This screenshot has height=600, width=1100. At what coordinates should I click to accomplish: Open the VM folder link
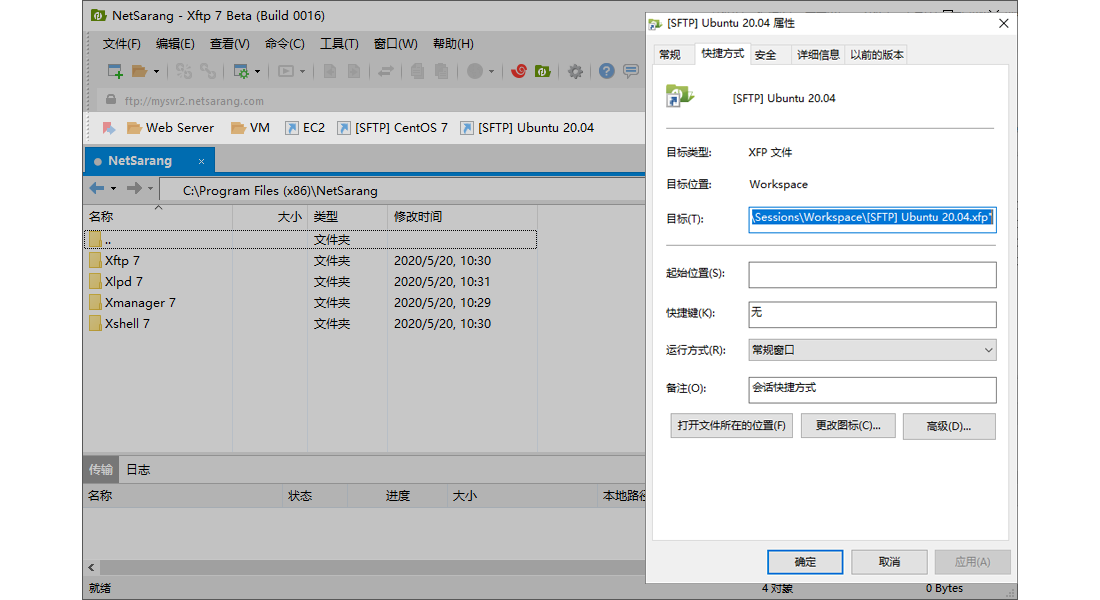pyautogui.click(x=250, y=128)
